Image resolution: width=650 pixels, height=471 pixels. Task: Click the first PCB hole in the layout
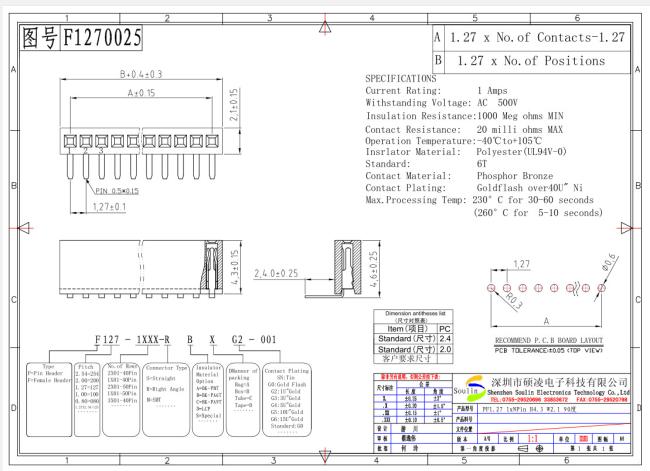(491, 287)
